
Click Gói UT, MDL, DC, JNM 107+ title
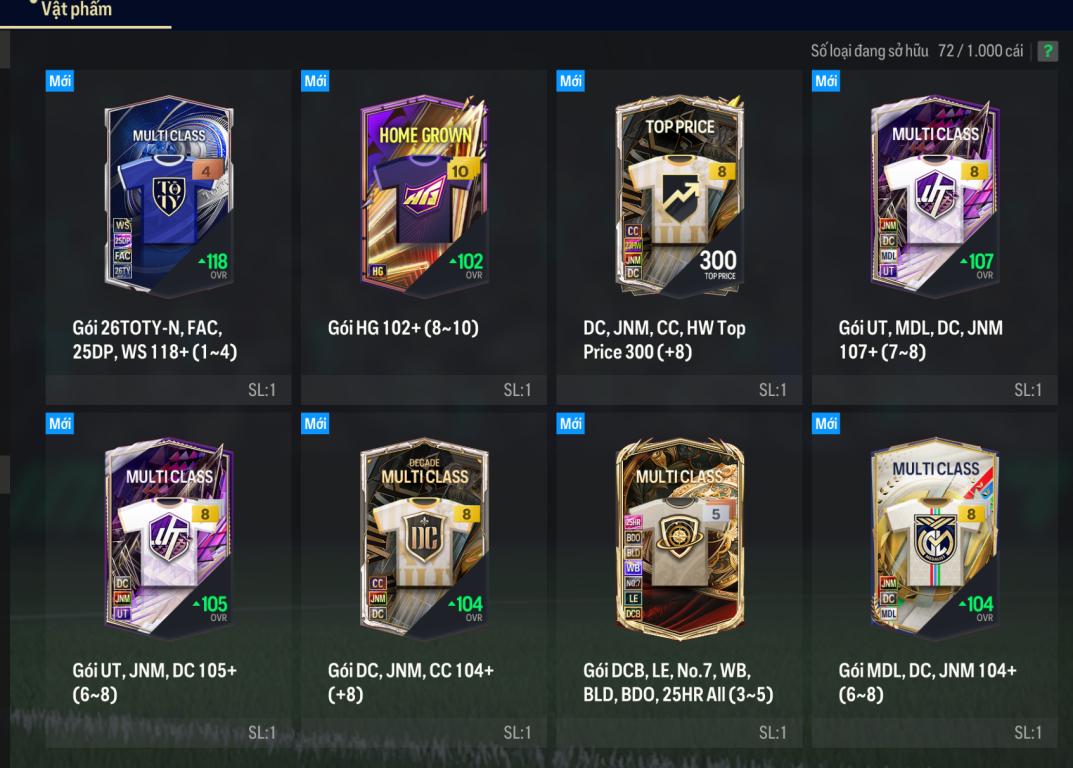point(921,340)
